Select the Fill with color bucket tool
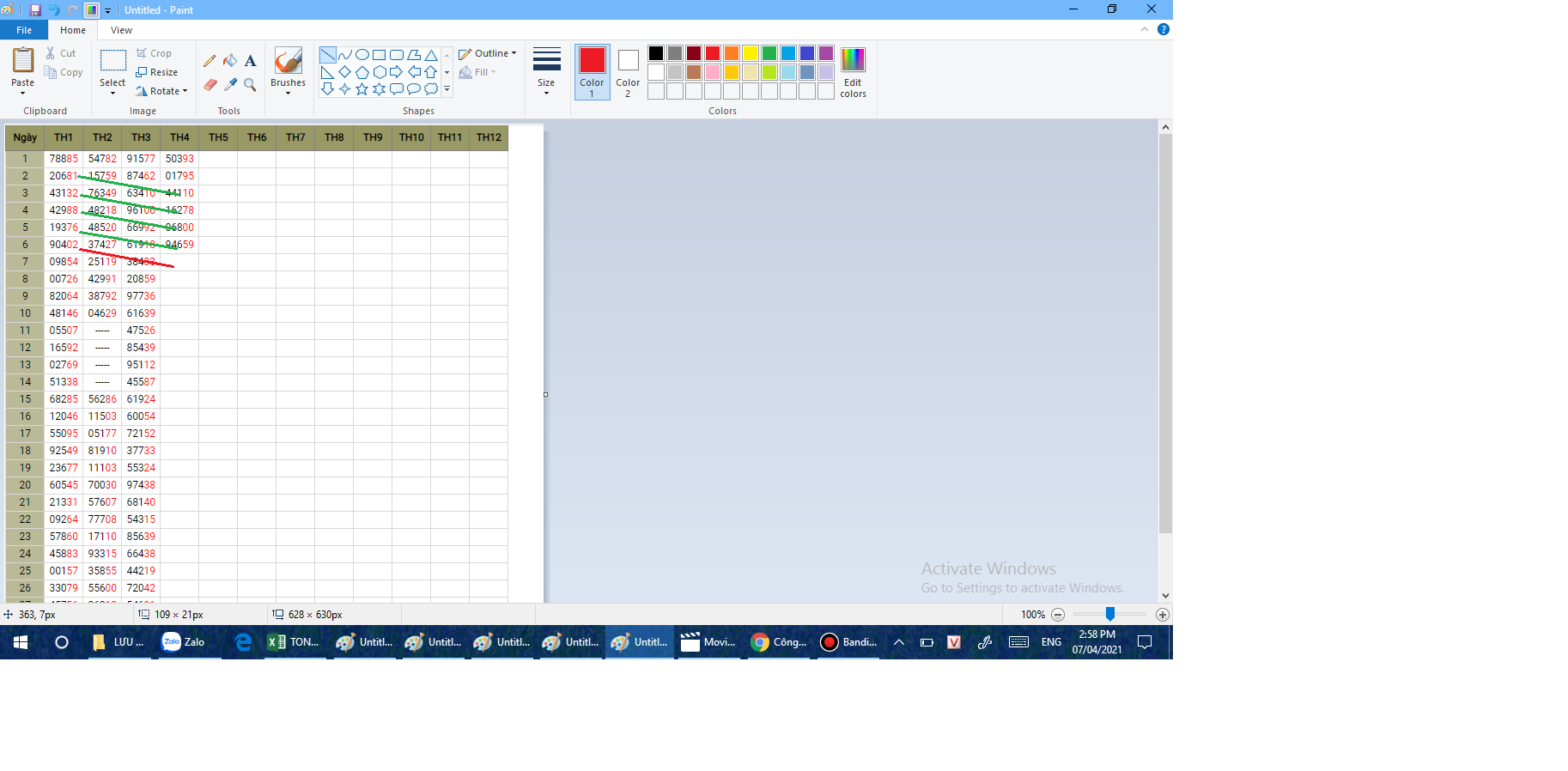 point(230,61)
